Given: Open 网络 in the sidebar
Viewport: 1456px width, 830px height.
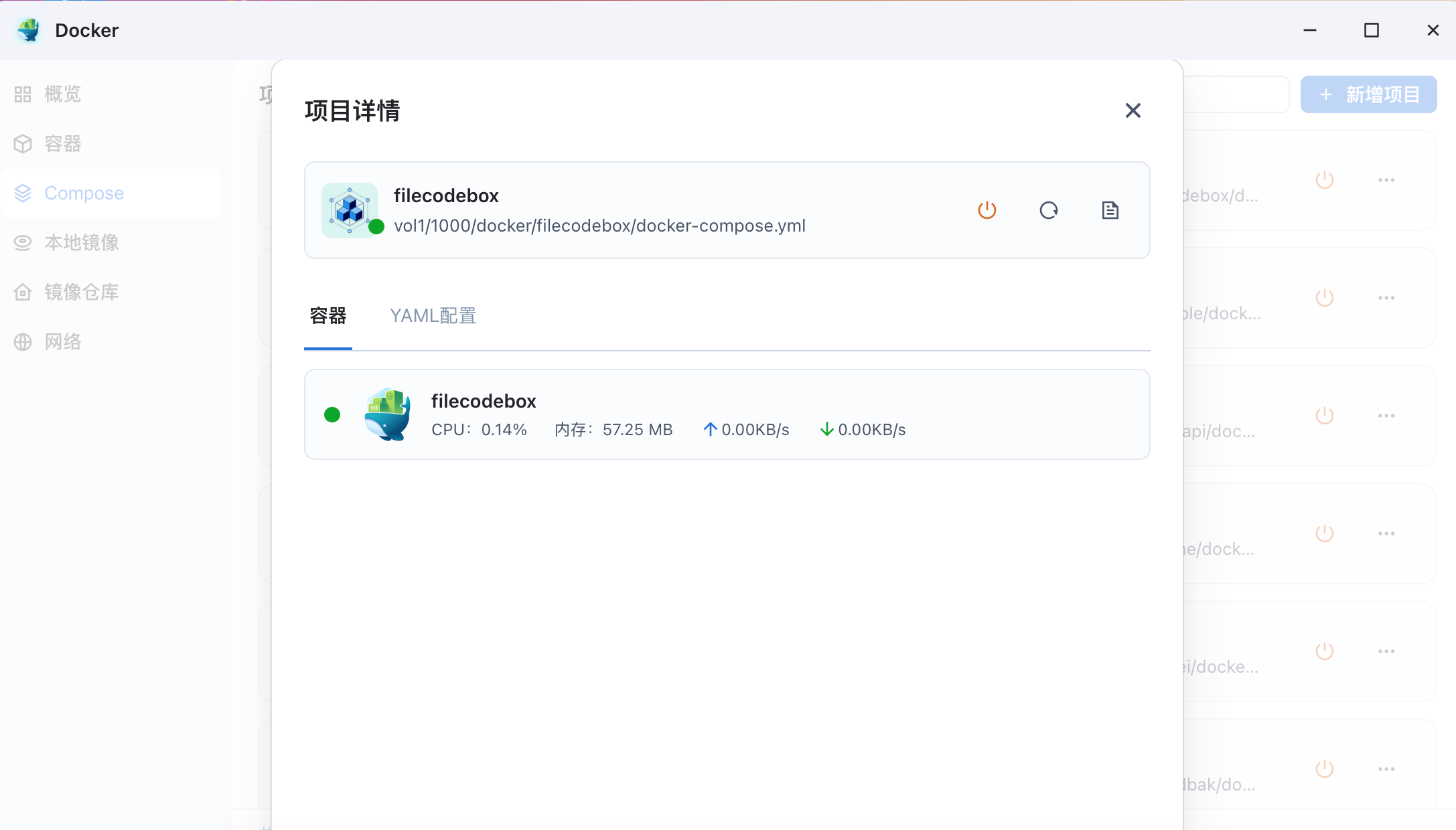Looking at the screenshot, I should pos(111,341).
